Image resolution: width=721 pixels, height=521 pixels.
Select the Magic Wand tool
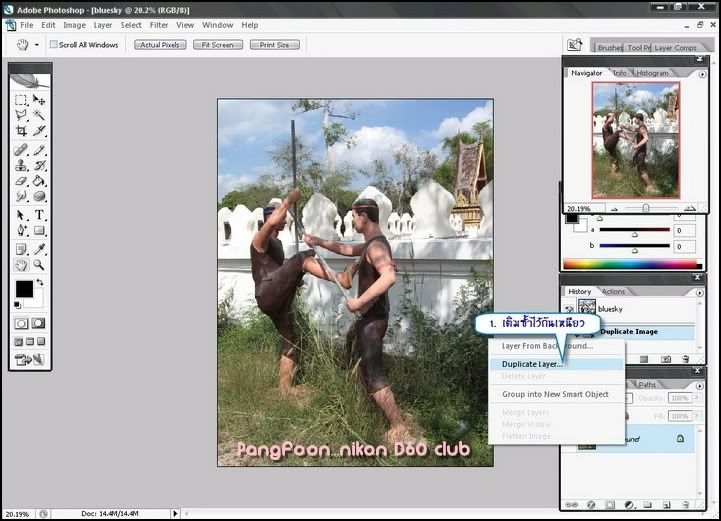tap(39, 115)
